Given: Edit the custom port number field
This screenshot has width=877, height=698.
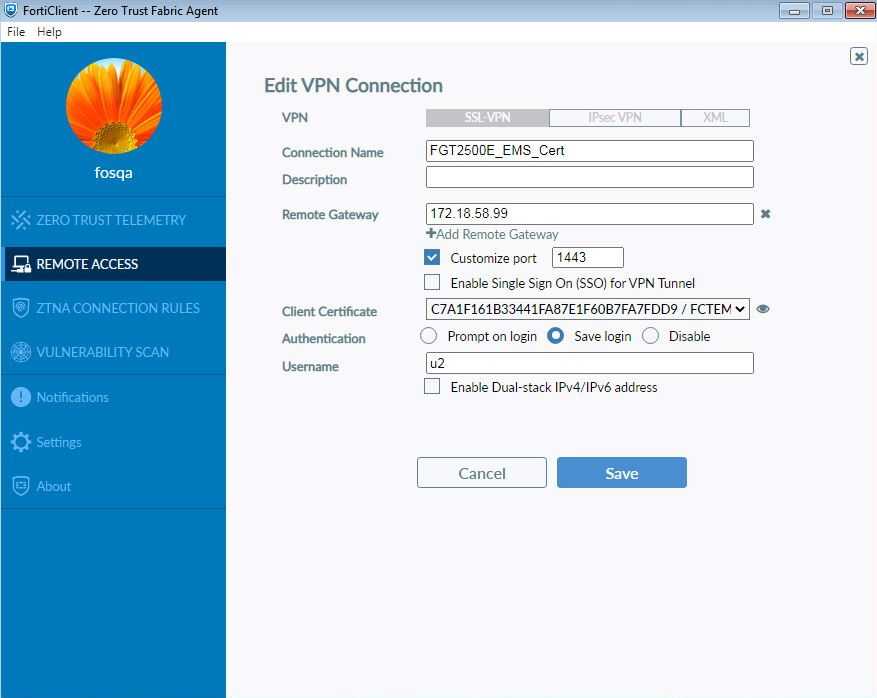Looking at the screenshot, I should click(x=587, y=257).
